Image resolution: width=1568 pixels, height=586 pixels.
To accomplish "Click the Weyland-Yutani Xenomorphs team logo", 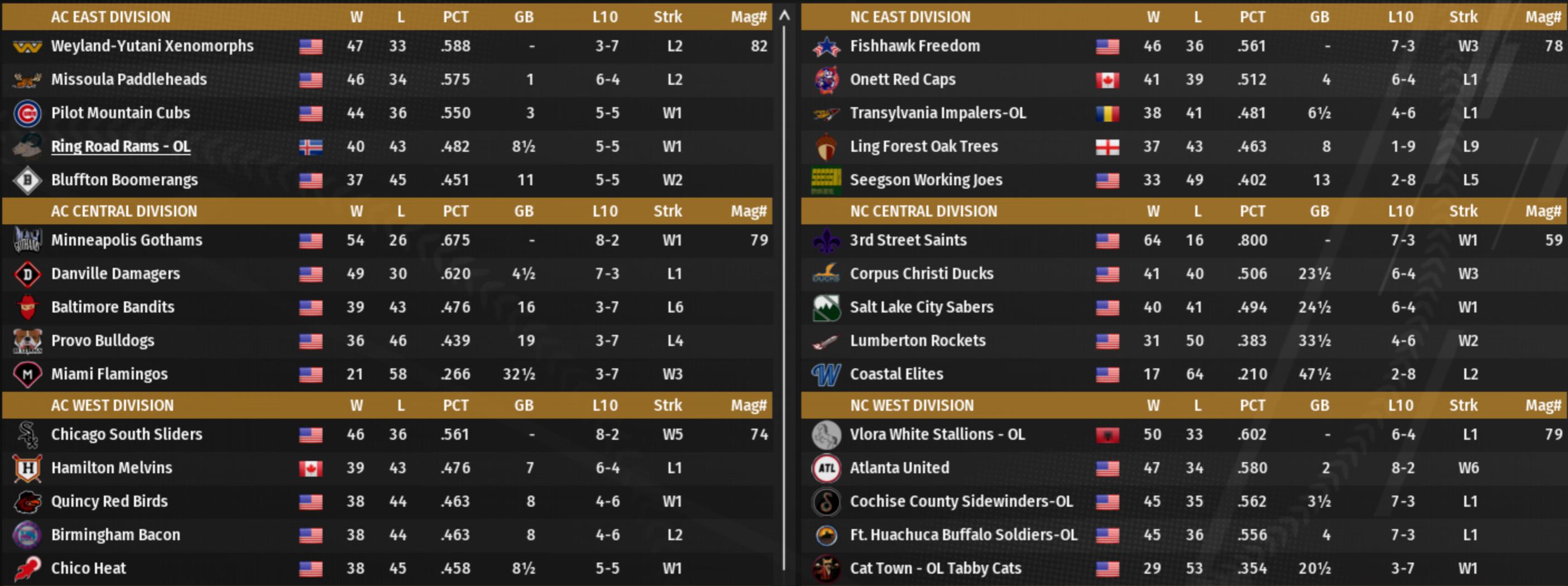I will (x=27, y=46).
